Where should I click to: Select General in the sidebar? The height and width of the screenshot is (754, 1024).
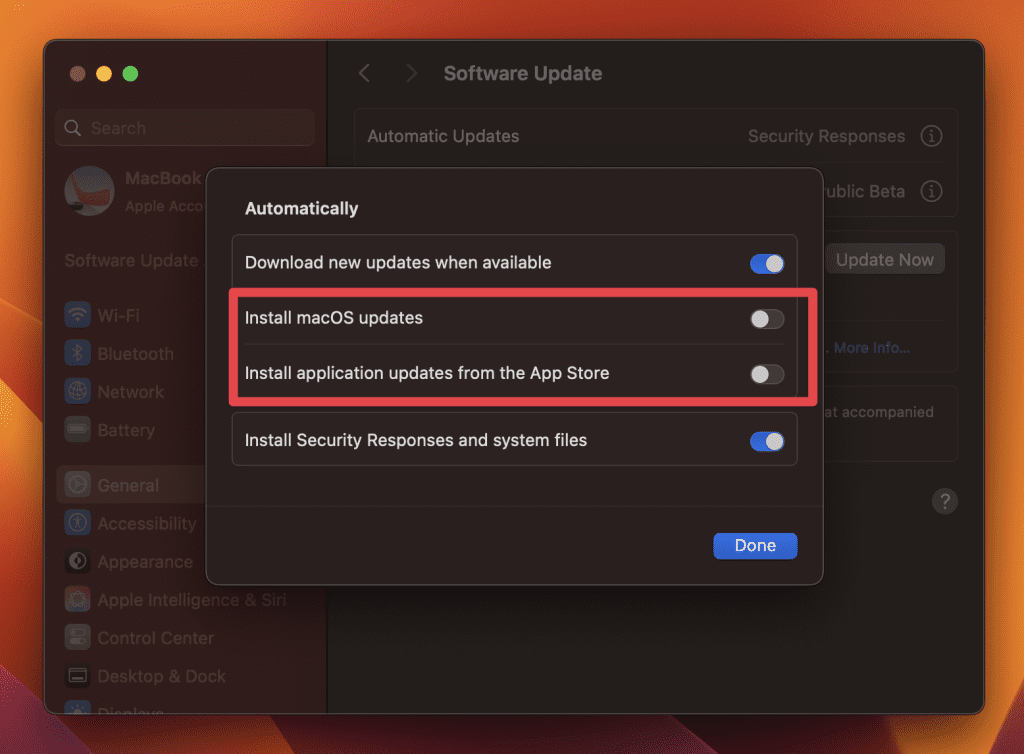[128, 486]
